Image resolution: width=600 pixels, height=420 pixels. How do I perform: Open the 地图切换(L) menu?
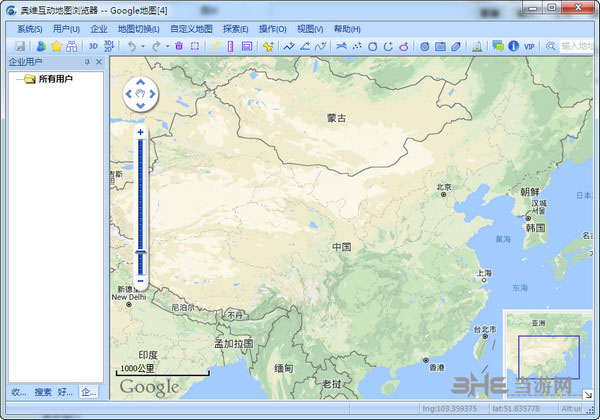[139, 29]
